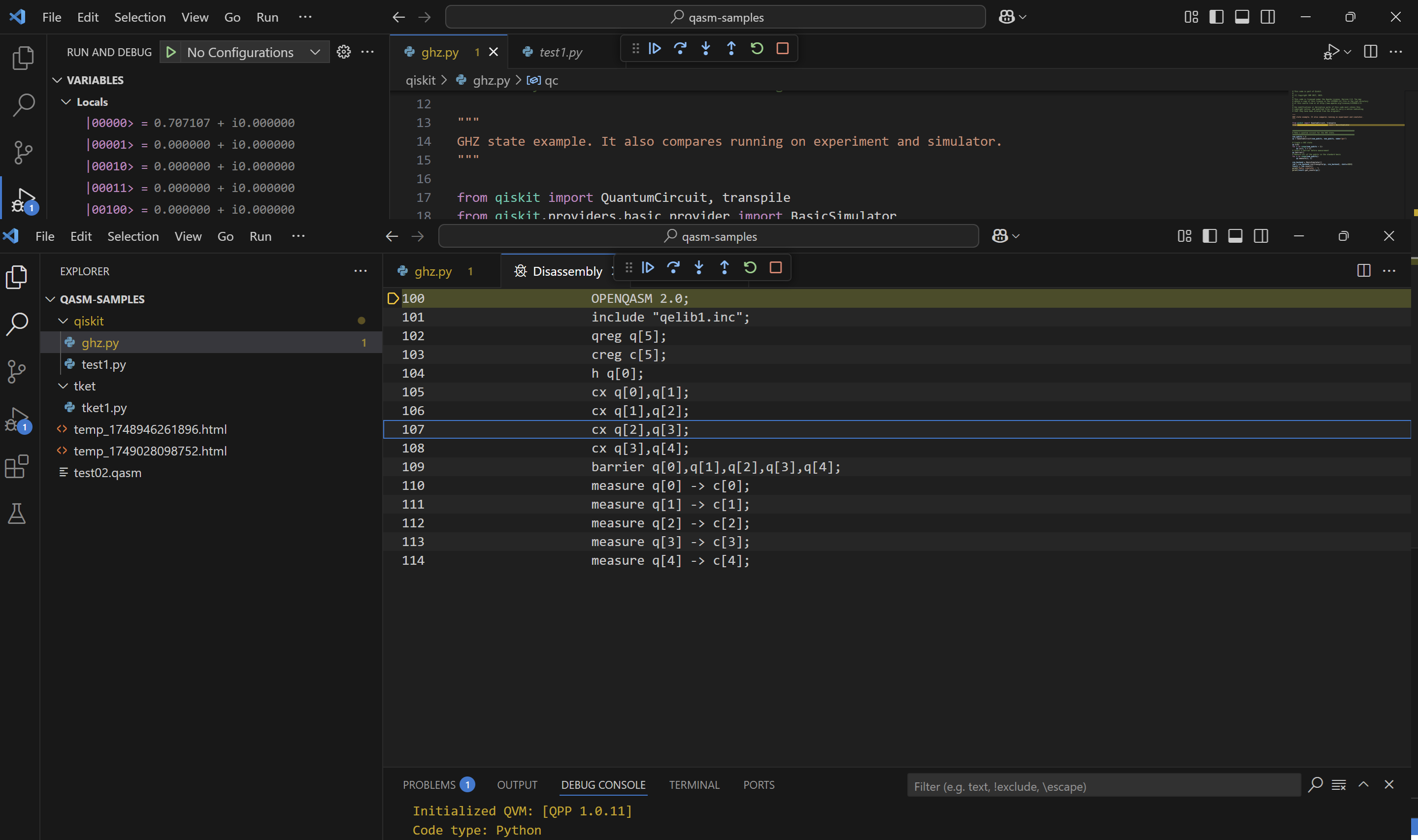This screenshot has height=840, width=1418.
Task: Open Copilot icon in bottom window title bar
Action: click(x=1000, y=236)
